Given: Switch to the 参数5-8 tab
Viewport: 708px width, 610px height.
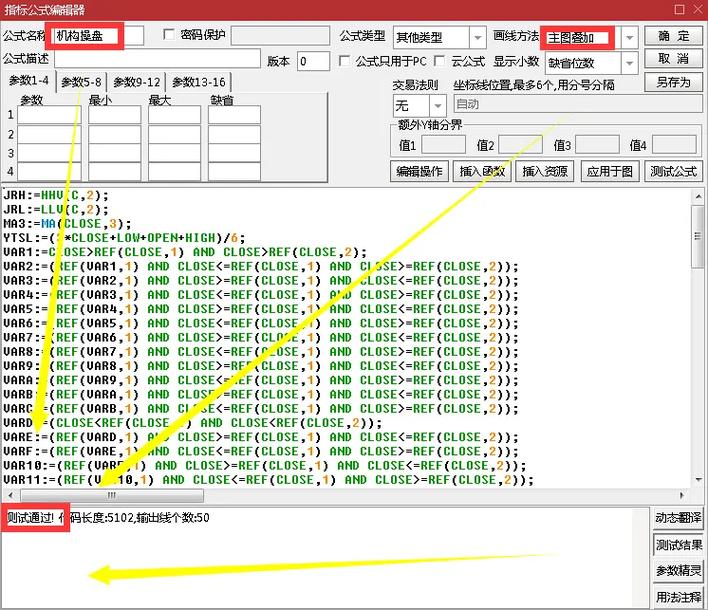Looking at the screenshot, I should click(81, 82).
